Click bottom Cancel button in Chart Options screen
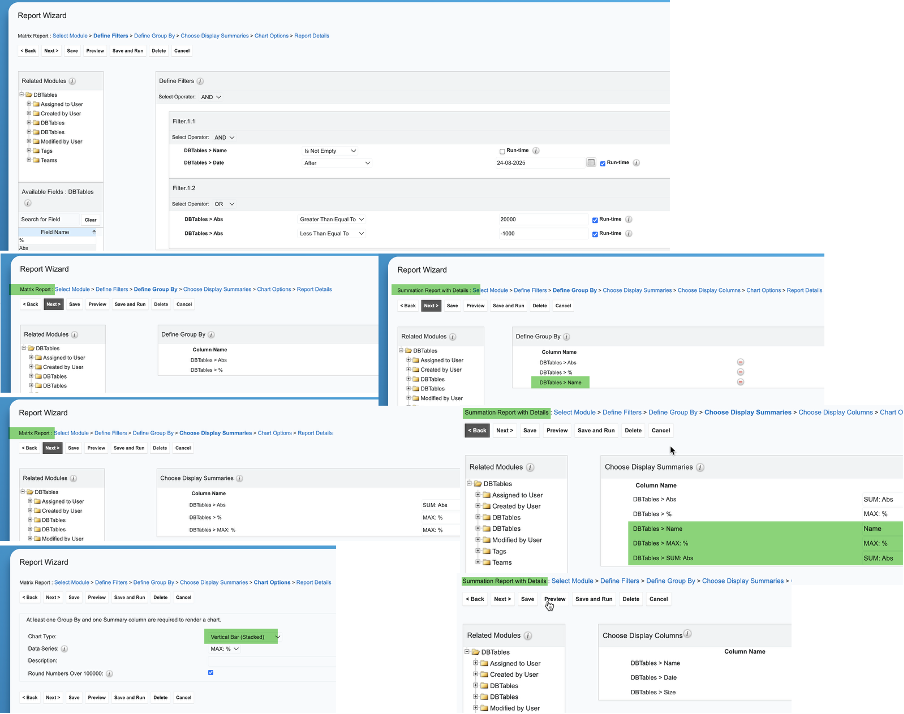The image size is (904, 714). [x=183, y=697]
